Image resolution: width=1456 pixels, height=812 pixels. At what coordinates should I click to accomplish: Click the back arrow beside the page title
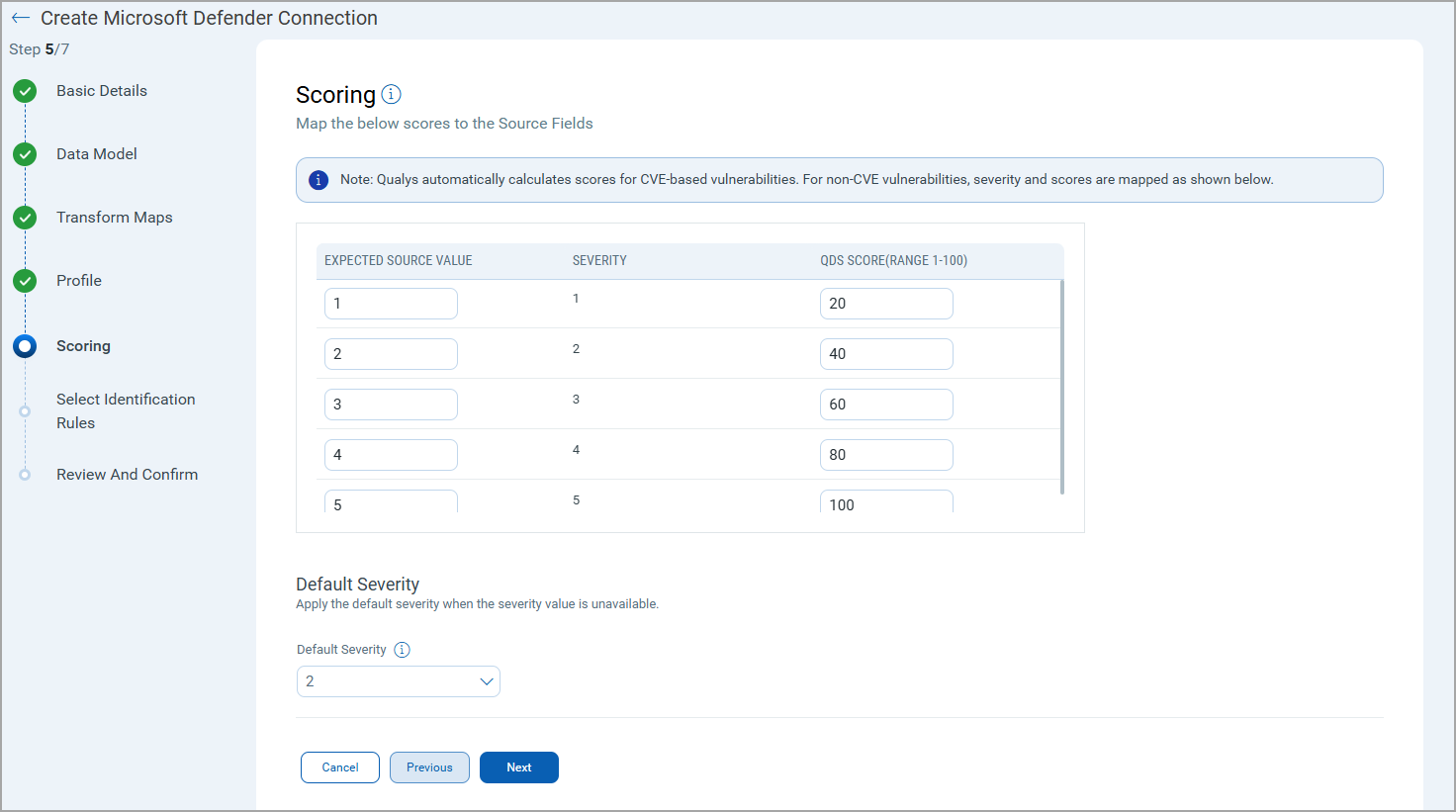[x=21, y=19]
